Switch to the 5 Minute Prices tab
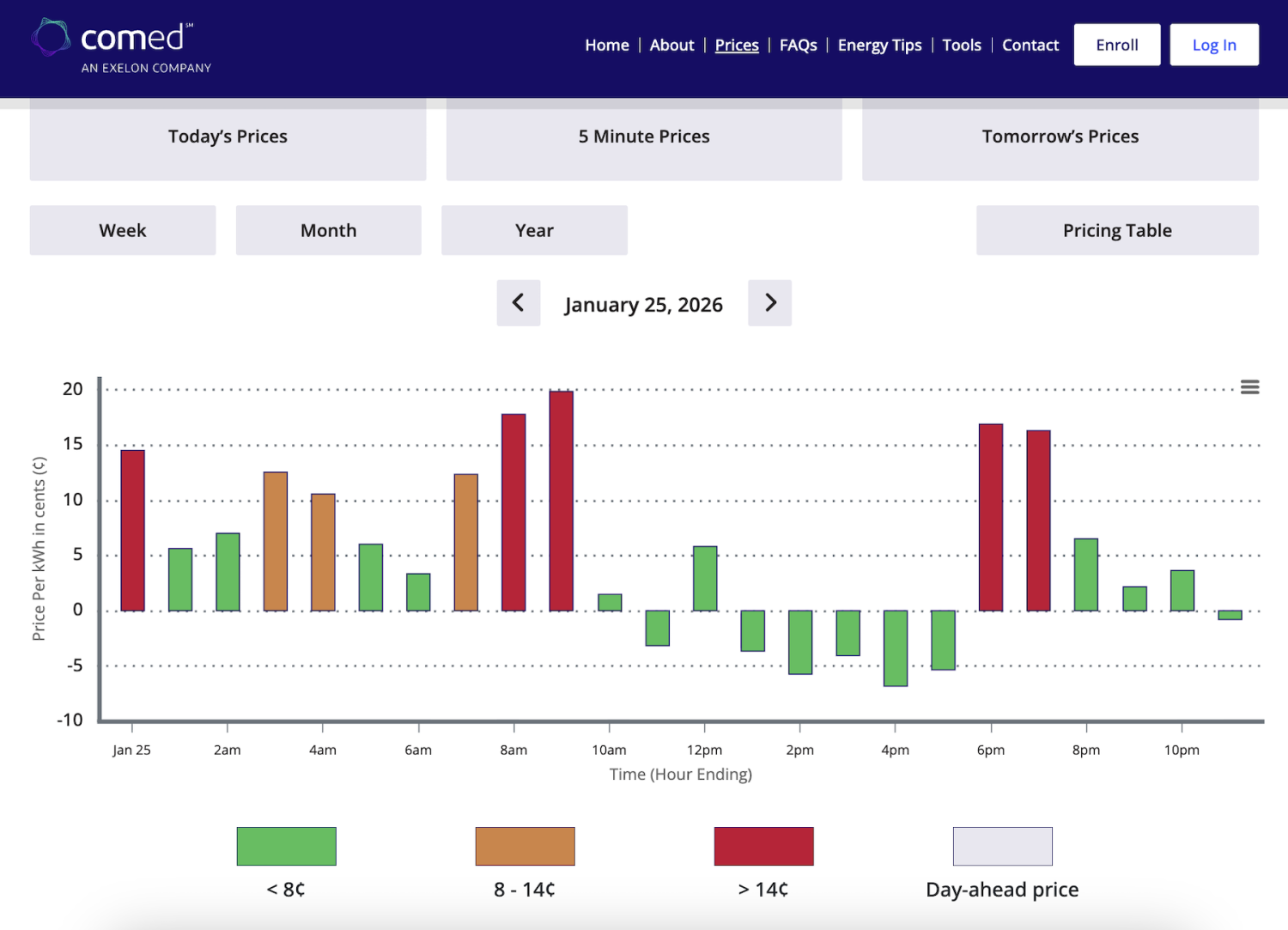1288x930 pixels. tap(644, 137)
